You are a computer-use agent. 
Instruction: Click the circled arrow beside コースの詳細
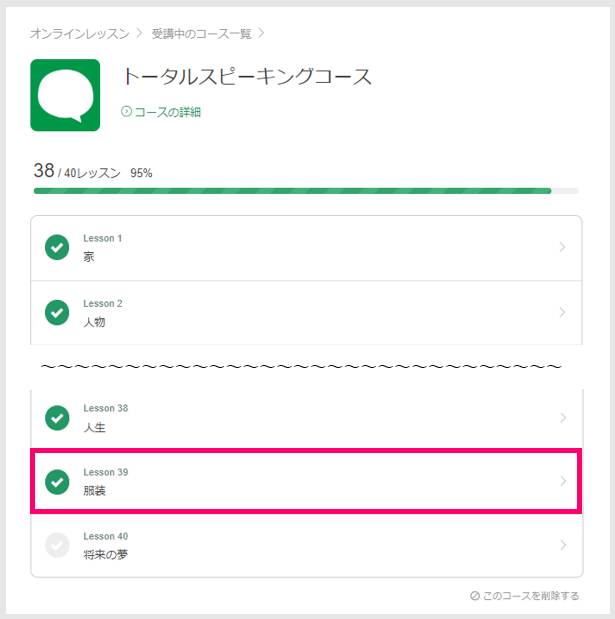click(x=126, y=112)
